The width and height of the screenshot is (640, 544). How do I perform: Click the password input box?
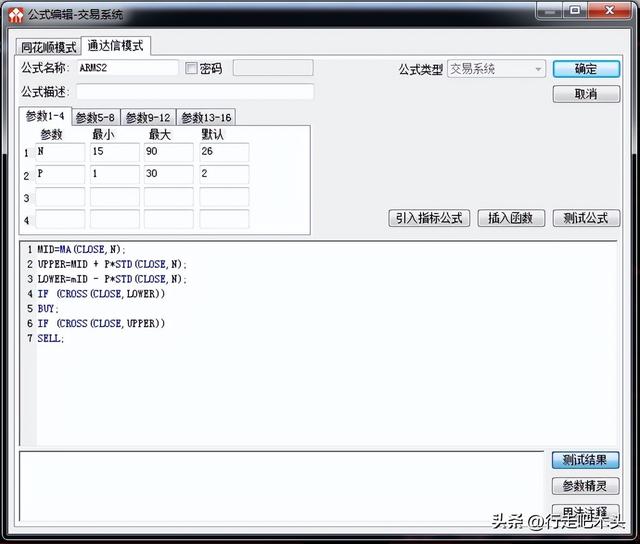(273, 68)
